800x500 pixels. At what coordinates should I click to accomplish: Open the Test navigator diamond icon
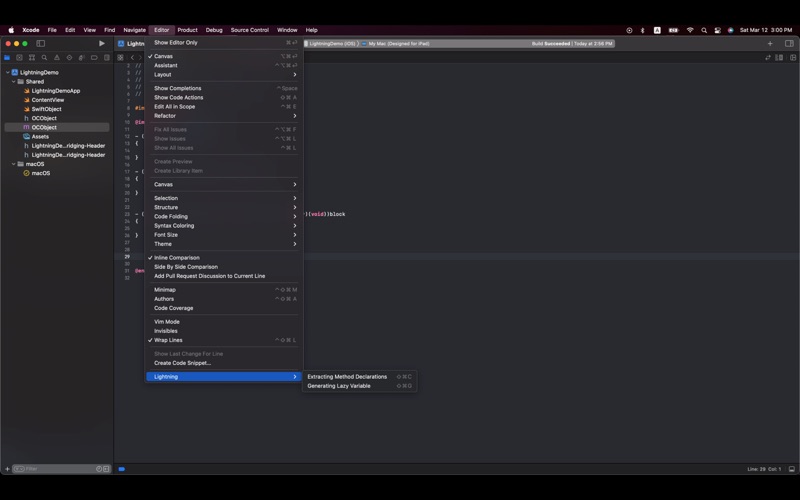(69, 58)
